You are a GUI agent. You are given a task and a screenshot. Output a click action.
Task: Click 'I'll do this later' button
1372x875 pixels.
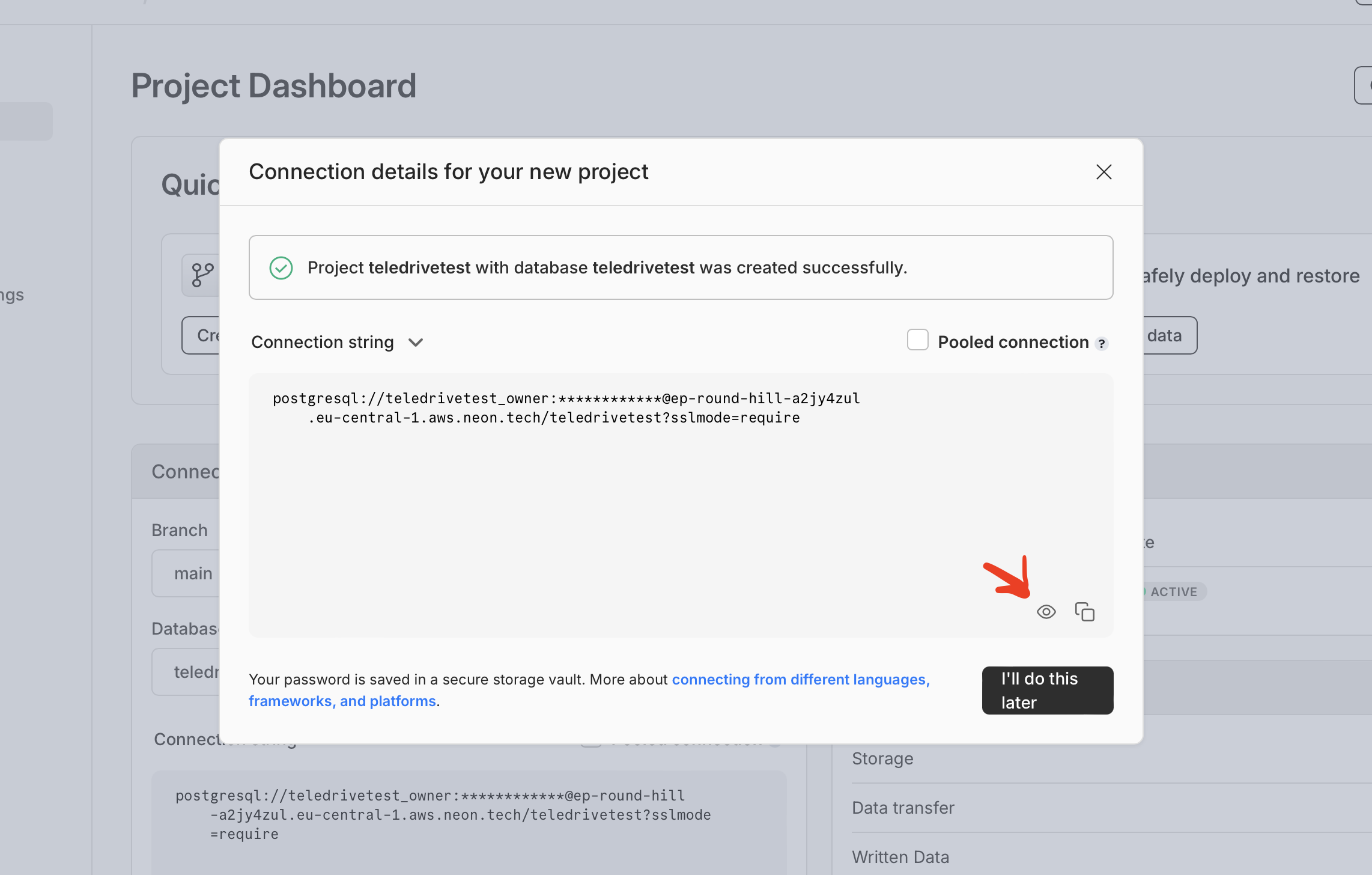pos(1048,690)
